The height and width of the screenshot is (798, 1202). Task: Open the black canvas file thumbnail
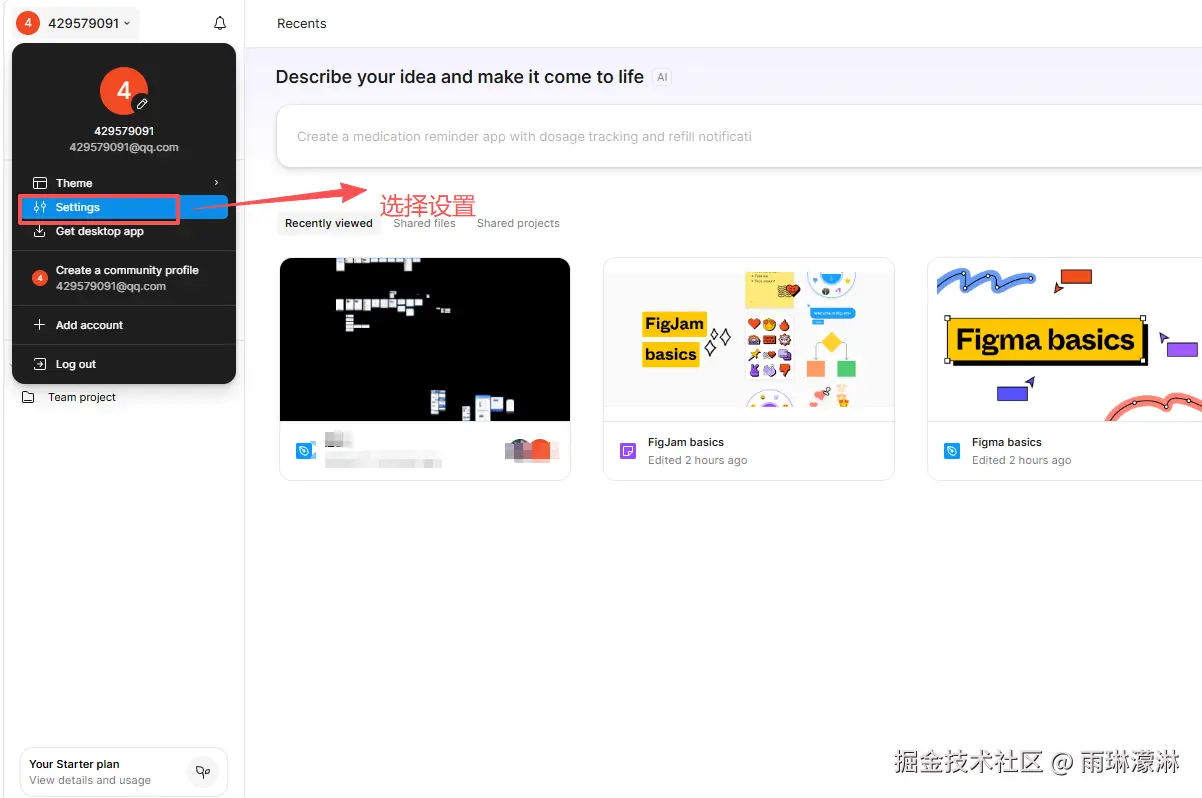point(425,340)
